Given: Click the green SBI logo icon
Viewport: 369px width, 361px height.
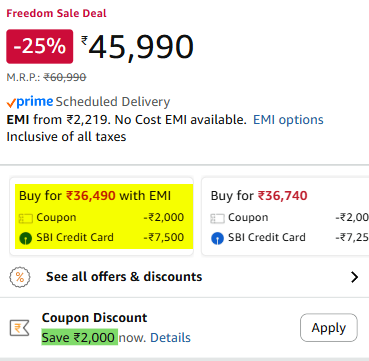Looking at the screenshot, I should [26, 238].
